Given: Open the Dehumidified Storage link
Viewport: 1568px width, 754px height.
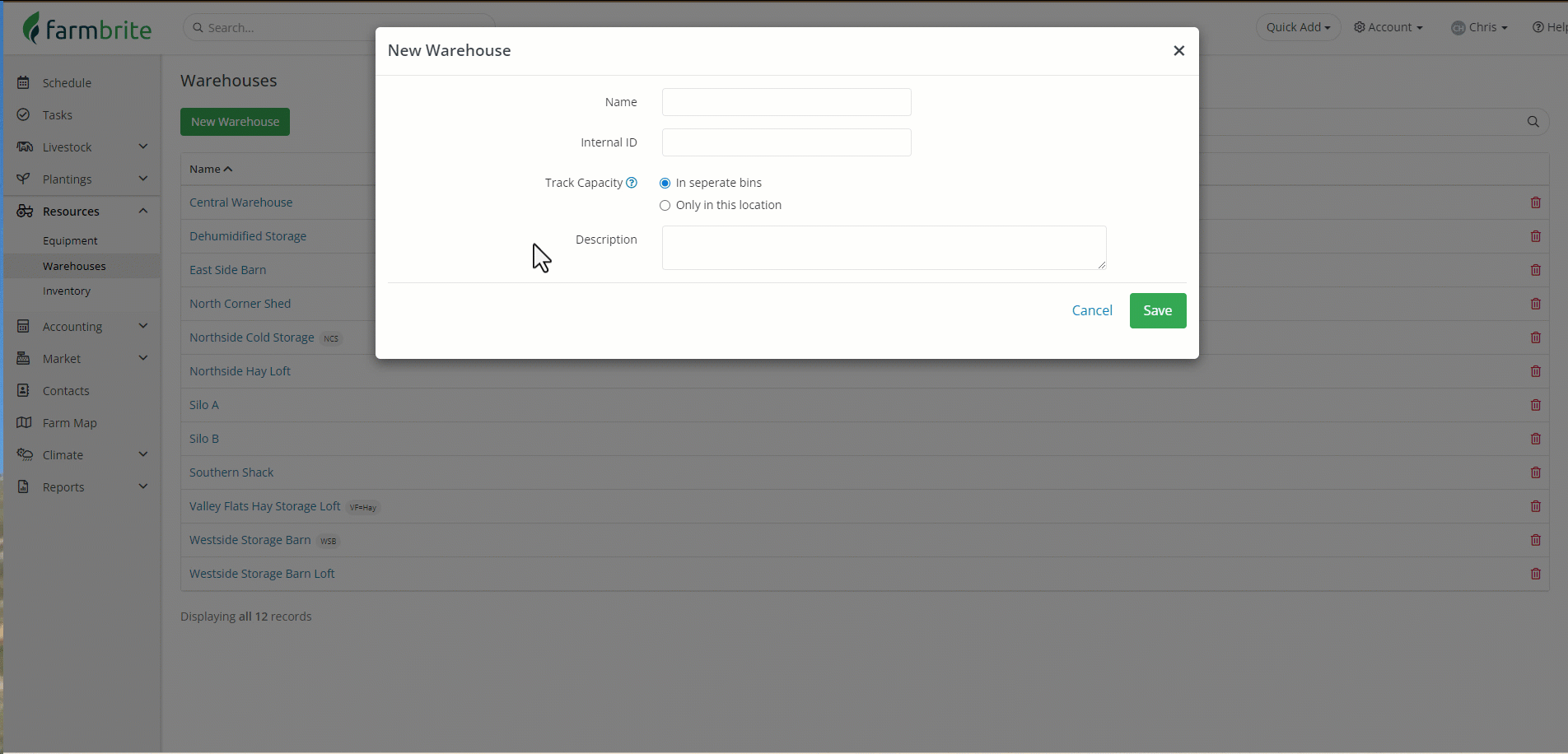Looking at the screenshot, I should click(248, 236).
